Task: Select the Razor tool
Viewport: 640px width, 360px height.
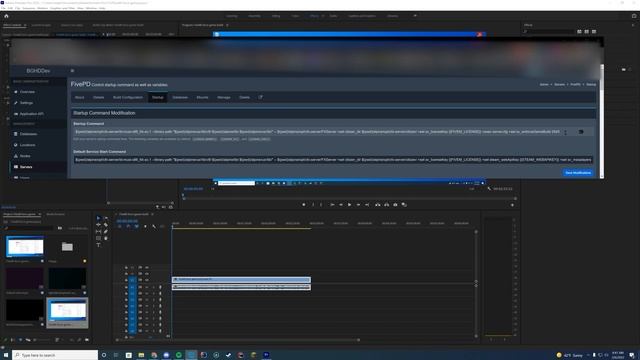Action: [106, 224]
